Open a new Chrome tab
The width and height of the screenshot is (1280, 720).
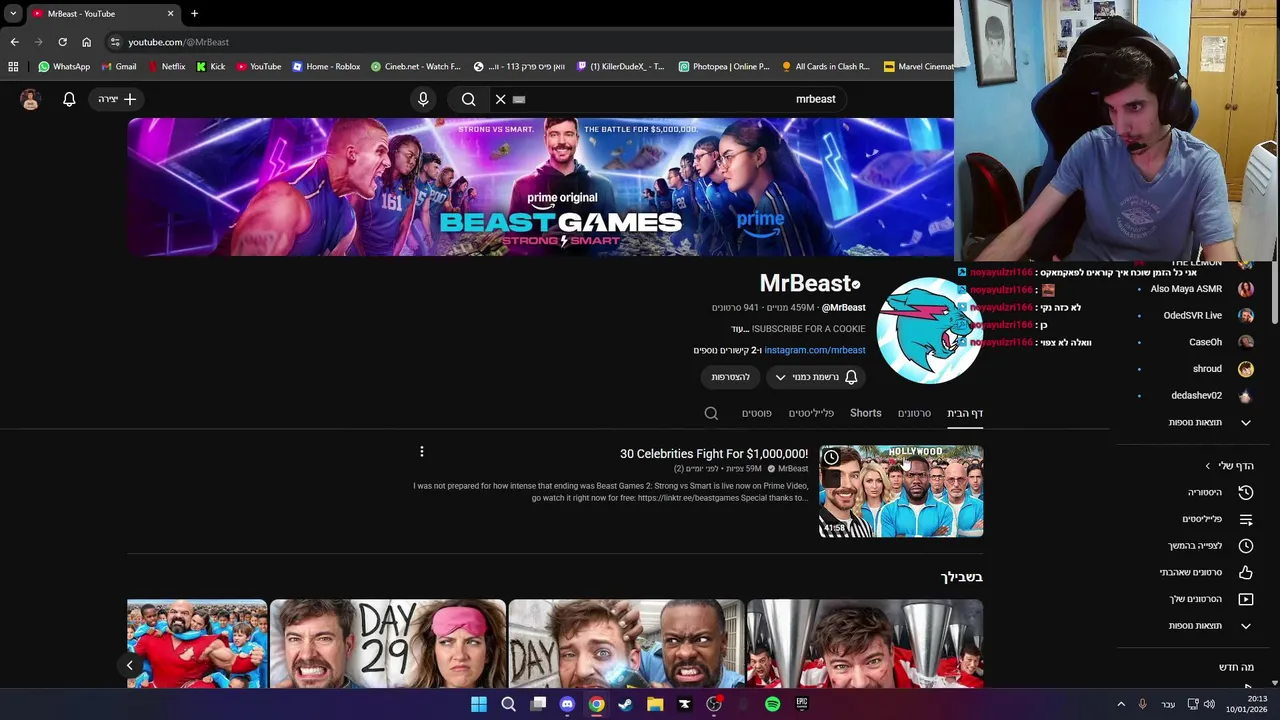coord(194,14)
